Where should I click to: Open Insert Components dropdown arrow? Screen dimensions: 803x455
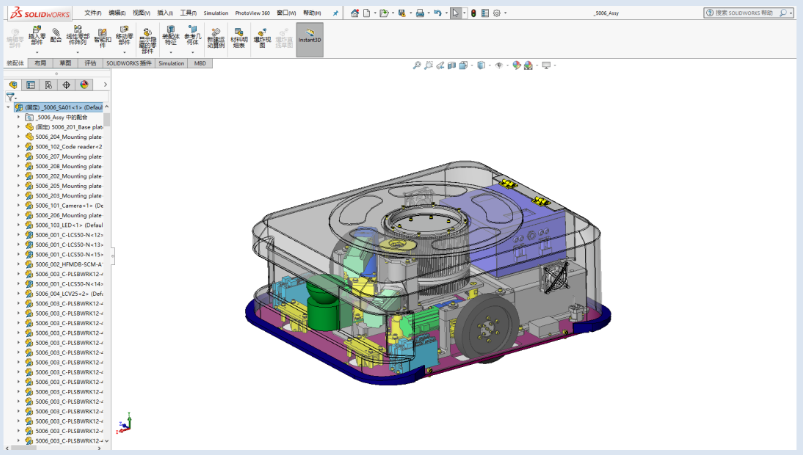point(37,52)
